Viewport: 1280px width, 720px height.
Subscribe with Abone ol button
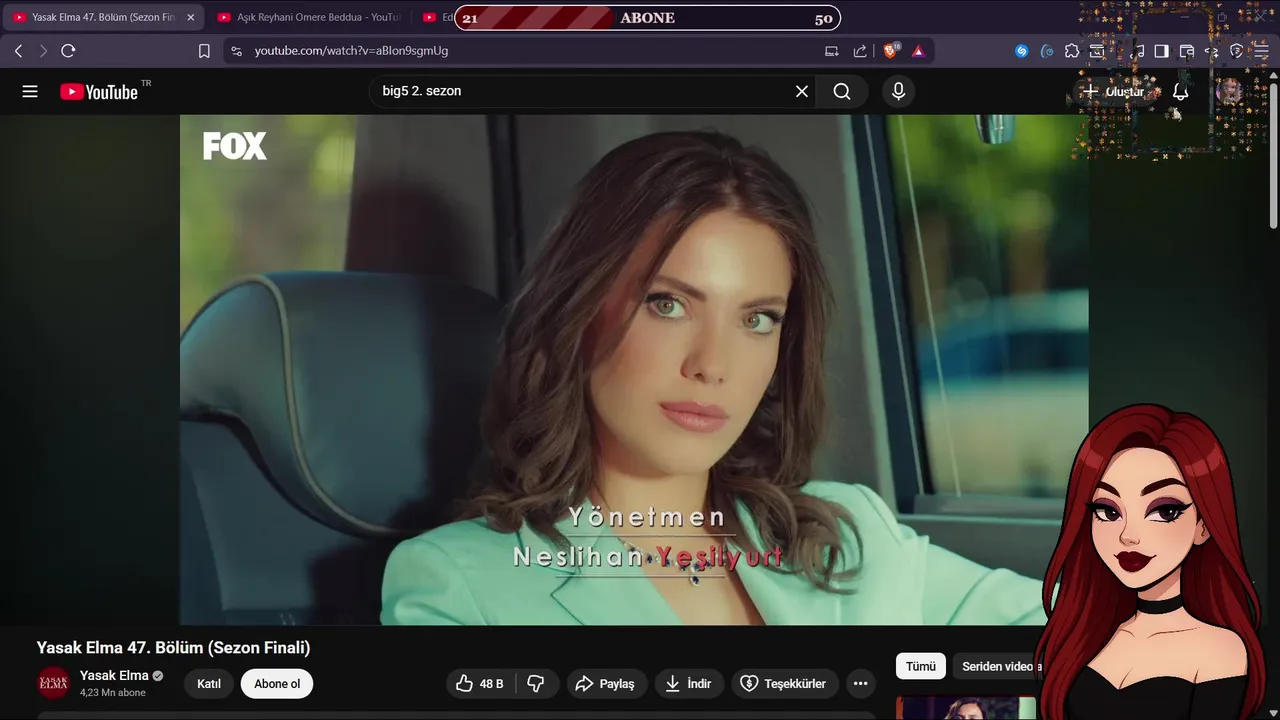click(277, 684)
